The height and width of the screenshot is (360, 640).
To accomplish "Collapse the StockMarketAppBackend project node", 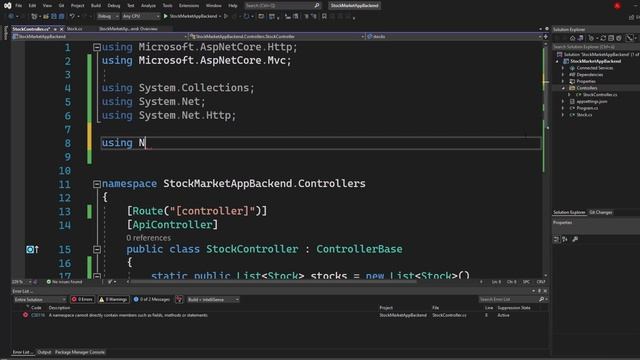I will pyautogui.click(x=558, y=61).
